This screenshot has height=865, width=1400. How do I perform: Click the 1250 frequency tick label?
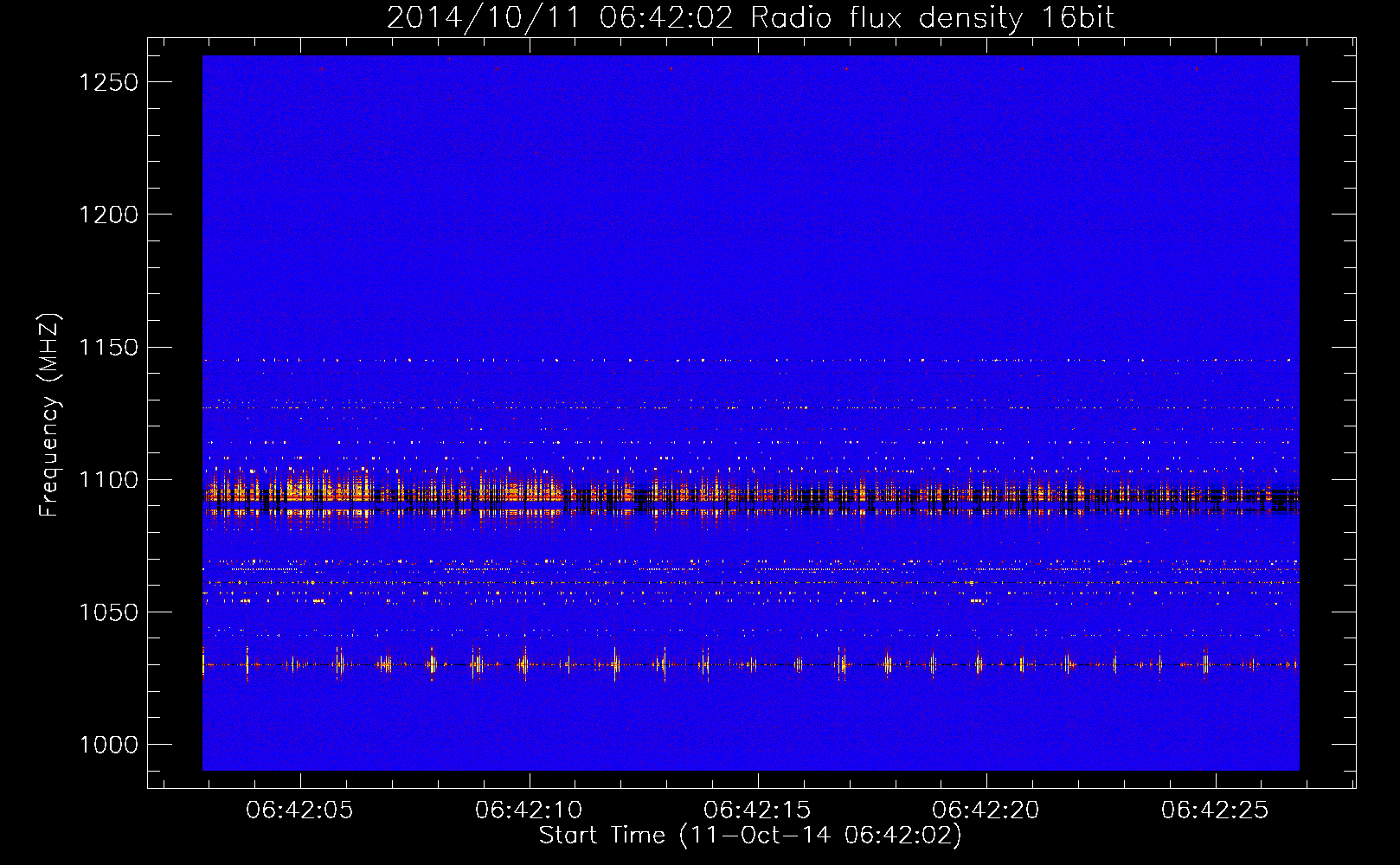[109, 82]
